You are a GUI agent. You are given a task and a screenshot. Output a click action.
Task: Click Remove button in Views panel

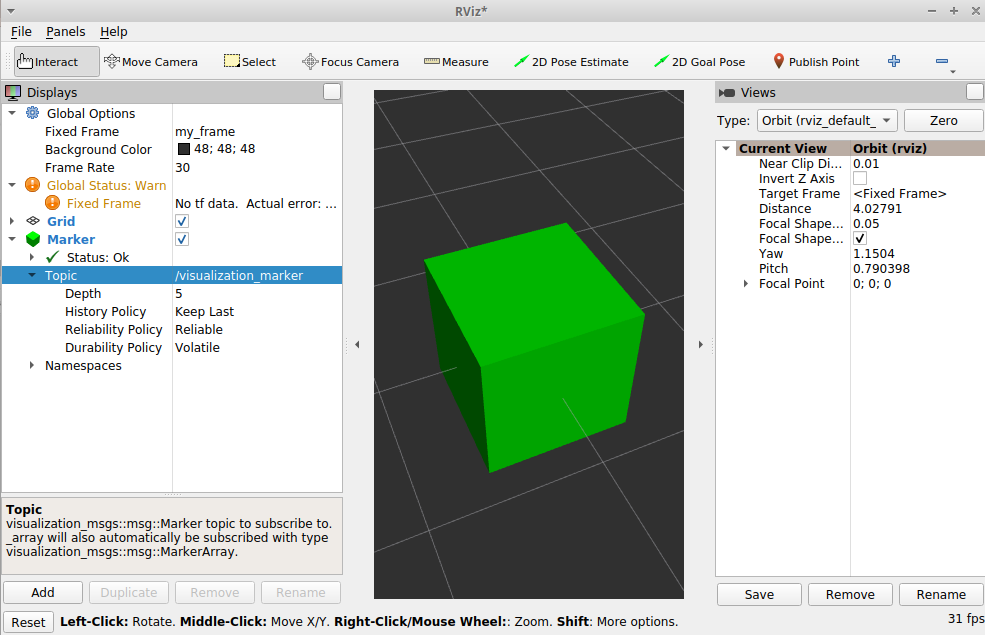point(850,594)
